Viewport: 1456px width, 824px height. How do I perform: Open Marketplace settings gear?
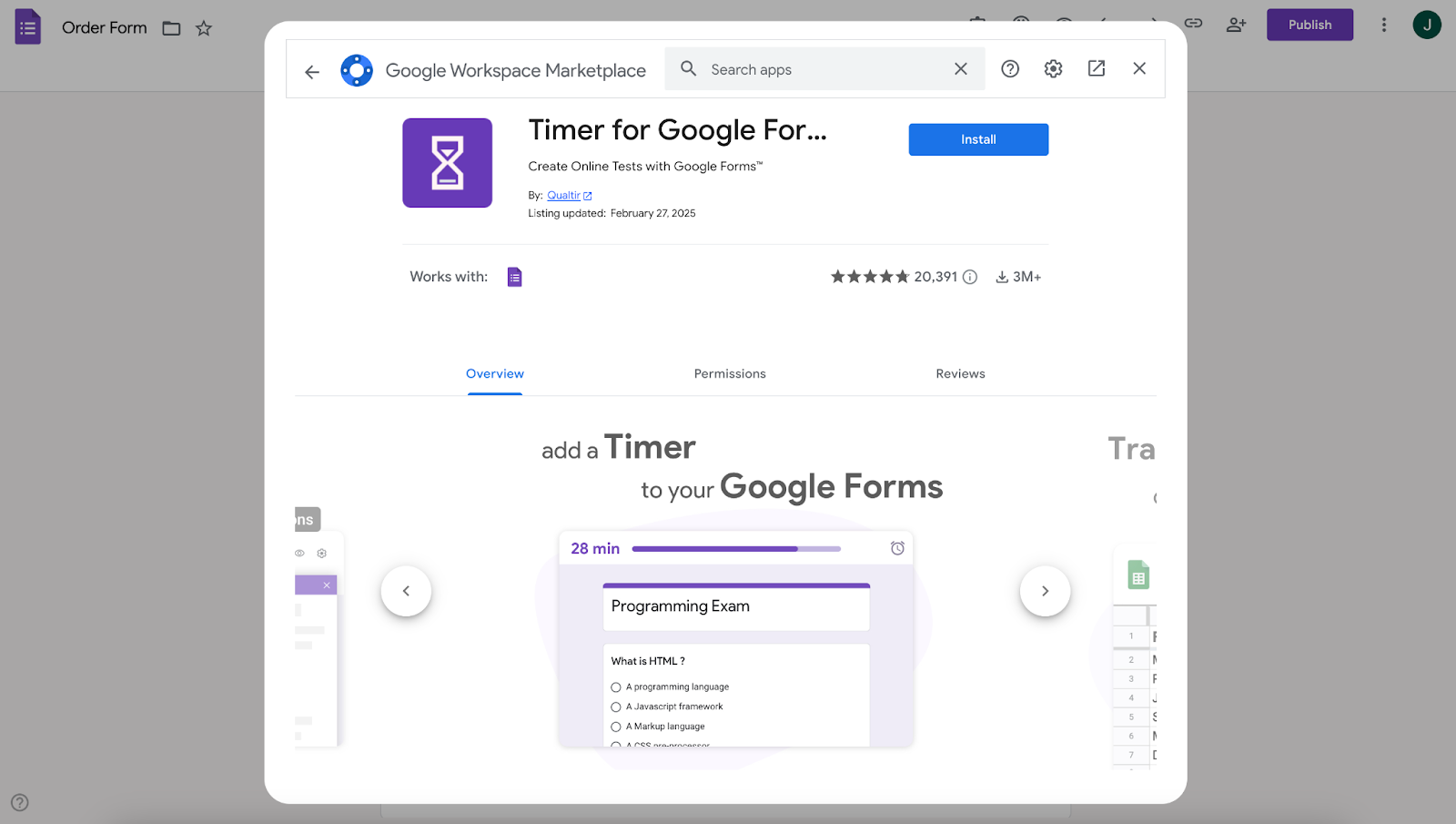pos(1053,69)
